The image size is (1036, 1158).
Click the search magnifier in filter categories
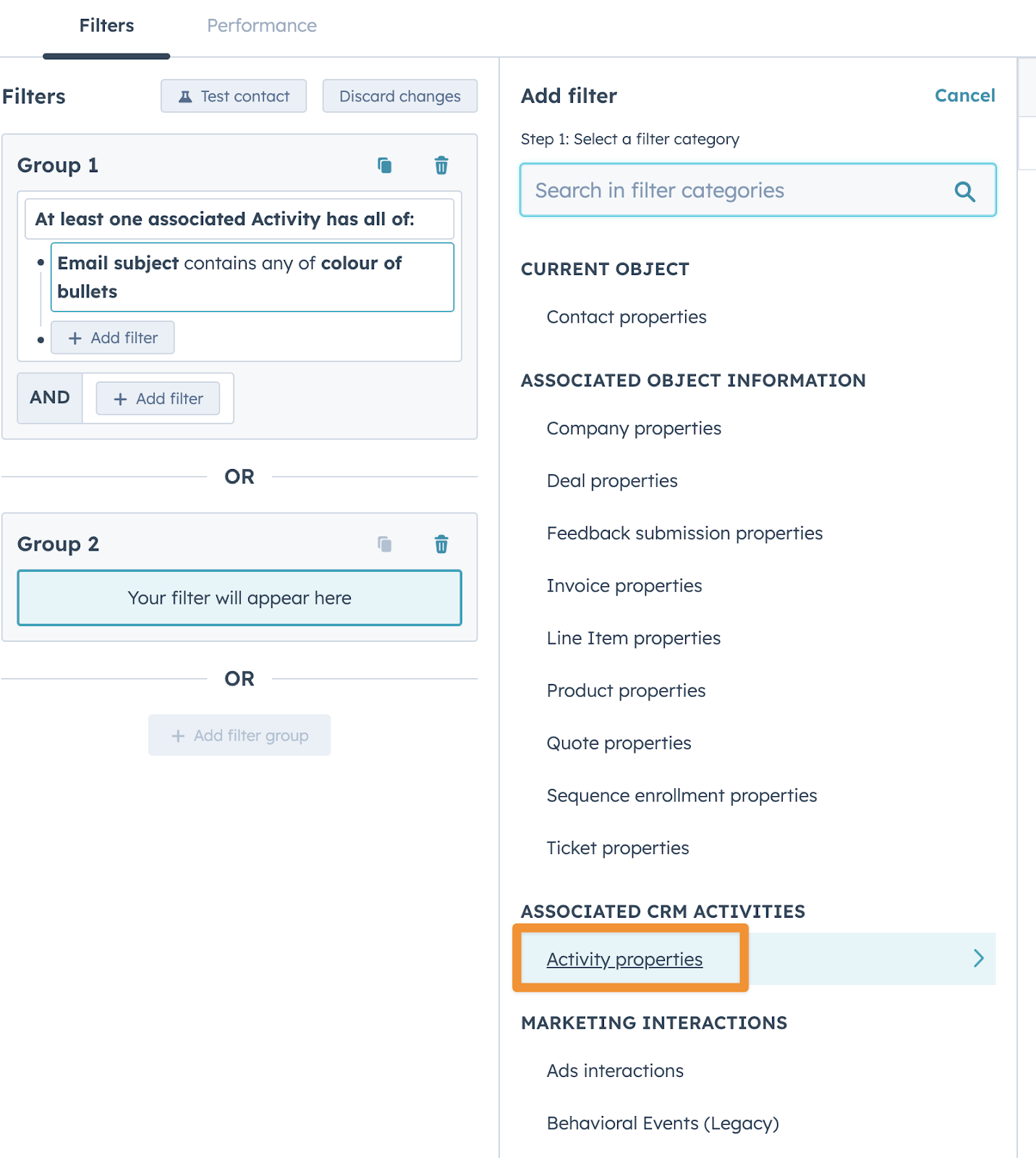tap(965, 190)
